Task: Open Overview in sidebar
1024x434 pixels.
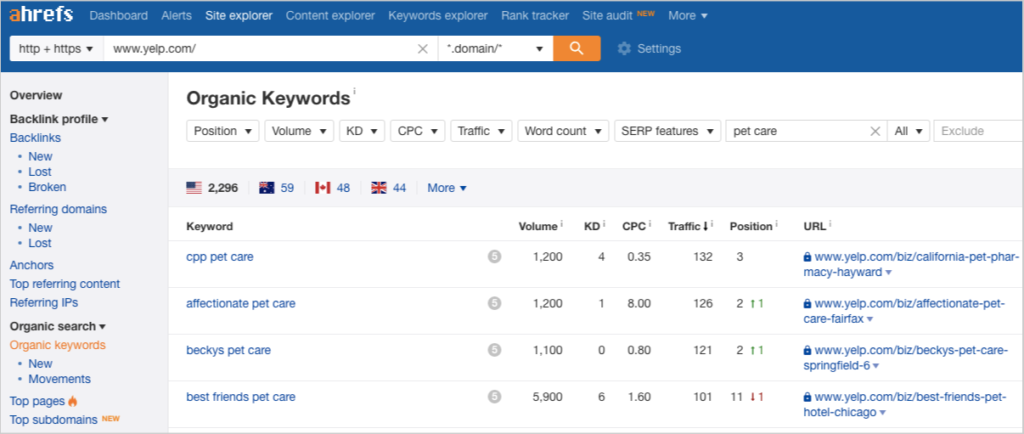Action: 36,95
